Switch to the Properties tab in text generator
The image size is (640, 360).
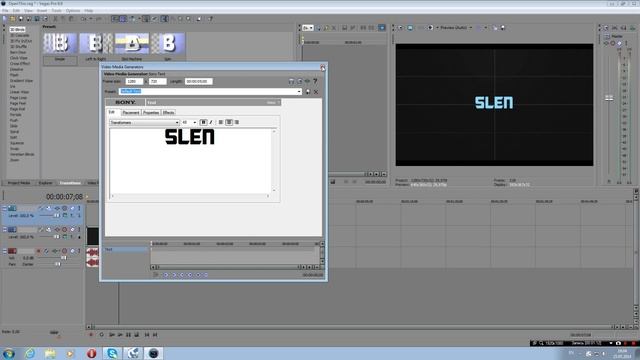coord(151,113)
